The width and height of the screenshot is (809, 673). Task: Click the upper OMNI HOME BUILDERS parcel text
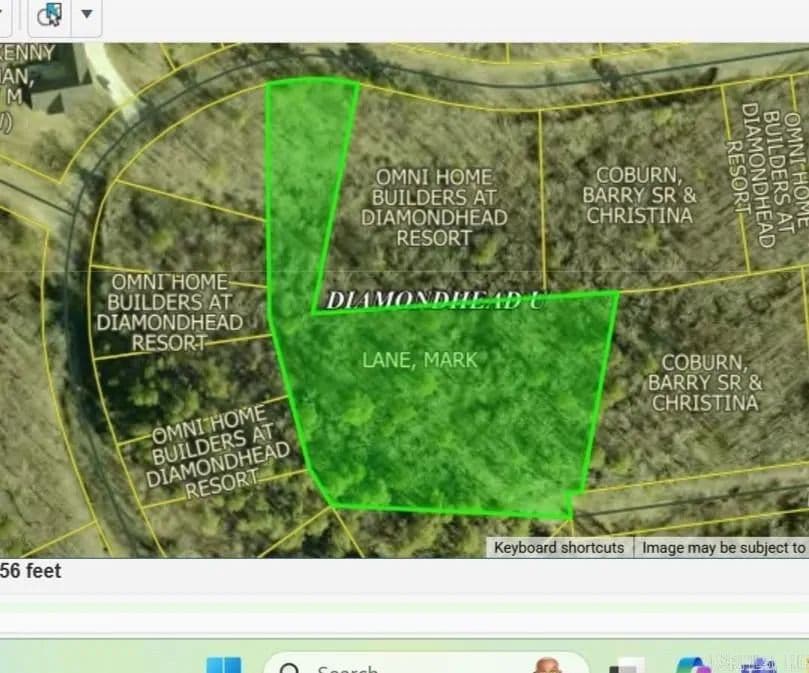432,207
